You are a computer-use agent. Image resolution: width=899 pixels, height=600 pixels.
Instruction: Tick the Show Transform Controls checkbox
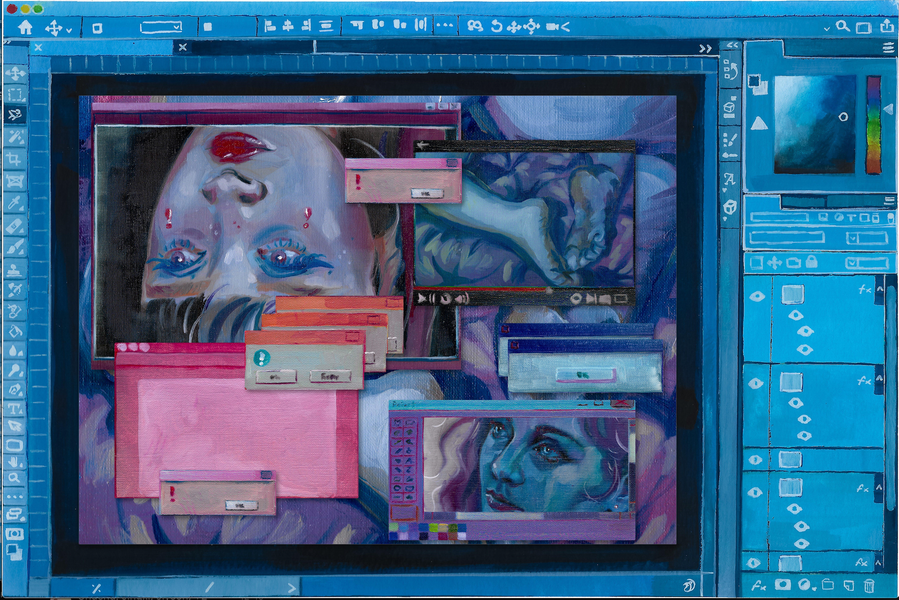pos(208,26)
